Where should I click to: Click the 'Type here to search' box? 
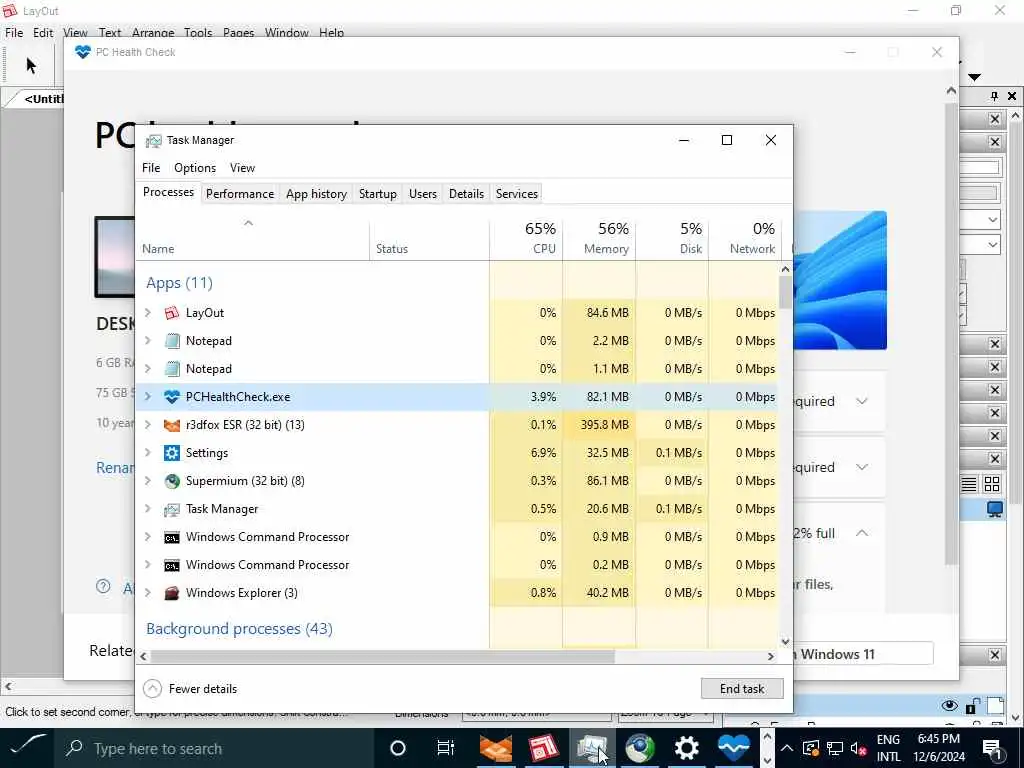click(x=214, y=748)
